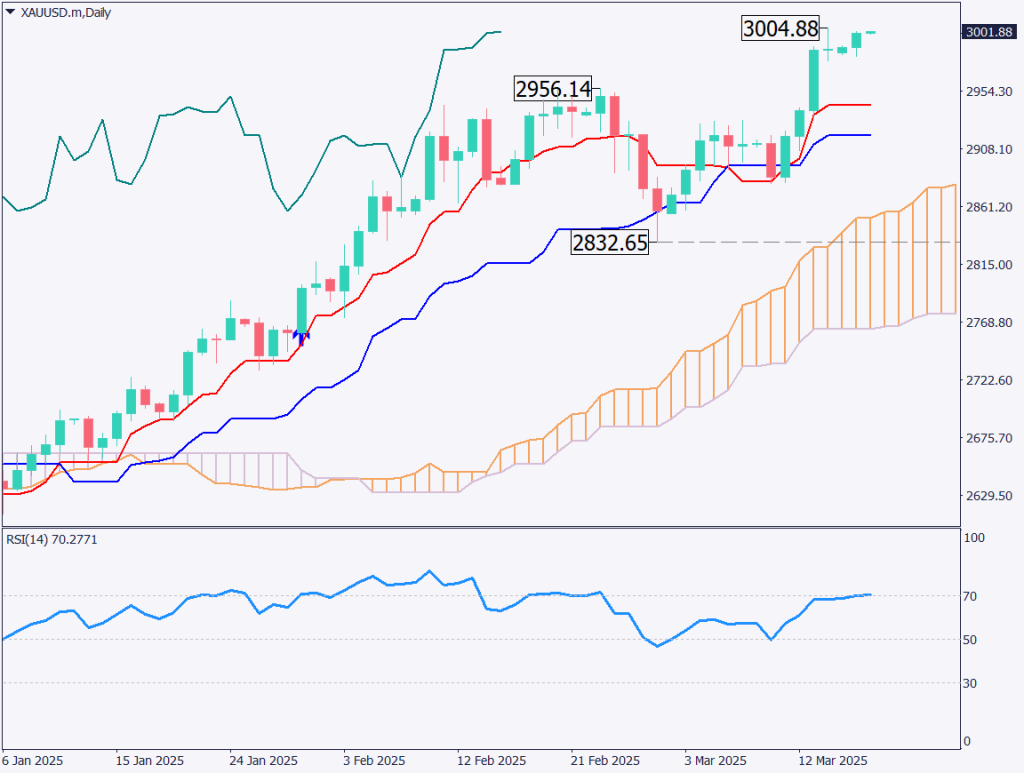Click the 6 Jan 2025 date label
Viewport: 1024px width, 773px height.
tap(33, 760)
